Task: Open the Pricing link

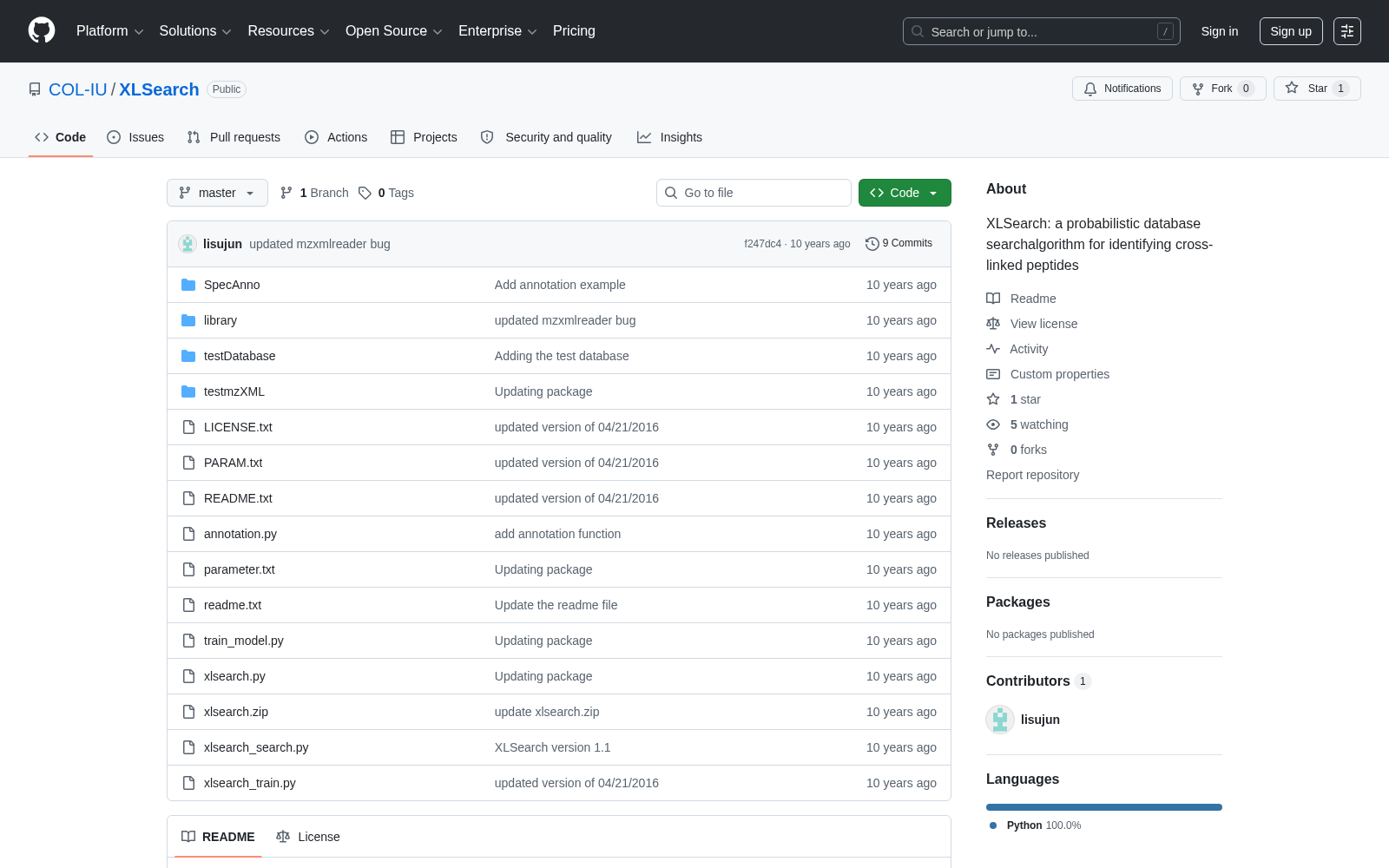Action: pos(574,31)
